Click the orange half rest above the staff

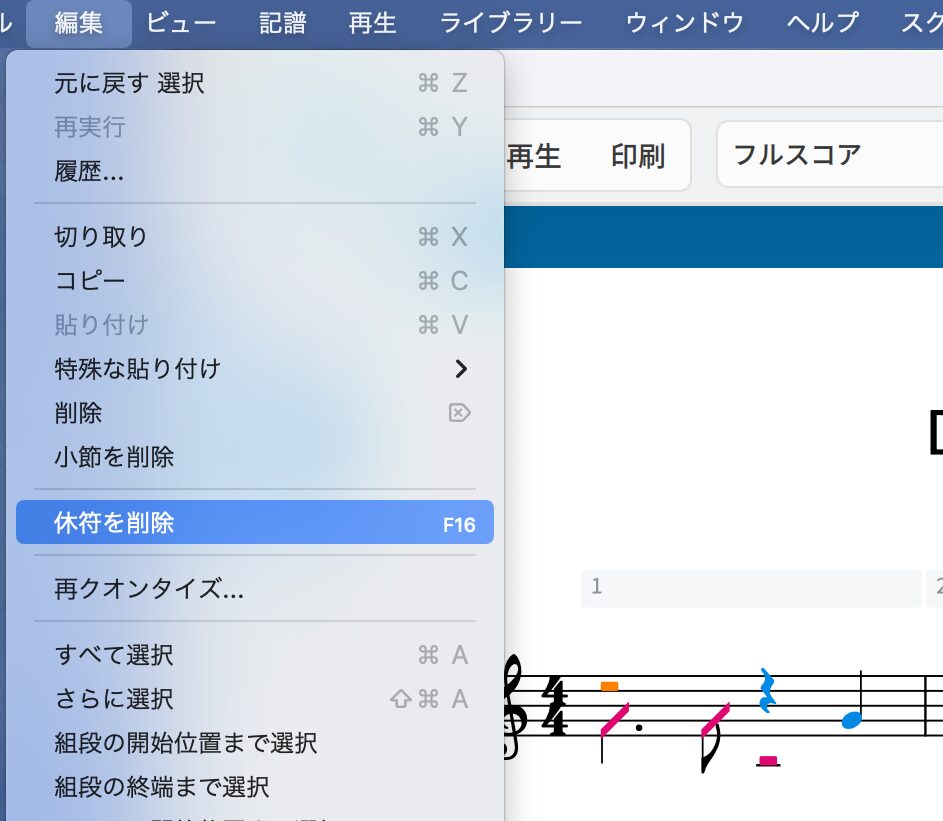pos(609,686)
